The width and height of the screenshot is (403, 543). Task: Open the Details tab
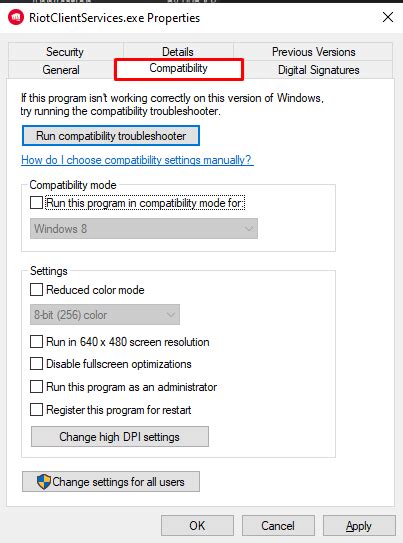(178, 52)
